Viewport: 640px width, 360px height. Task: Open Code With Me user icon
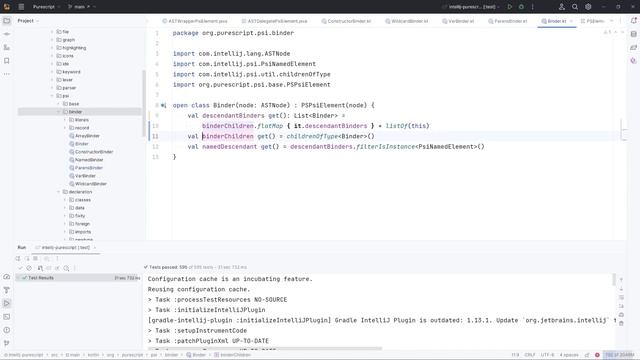pyautogui.click(x=562, y=7)
